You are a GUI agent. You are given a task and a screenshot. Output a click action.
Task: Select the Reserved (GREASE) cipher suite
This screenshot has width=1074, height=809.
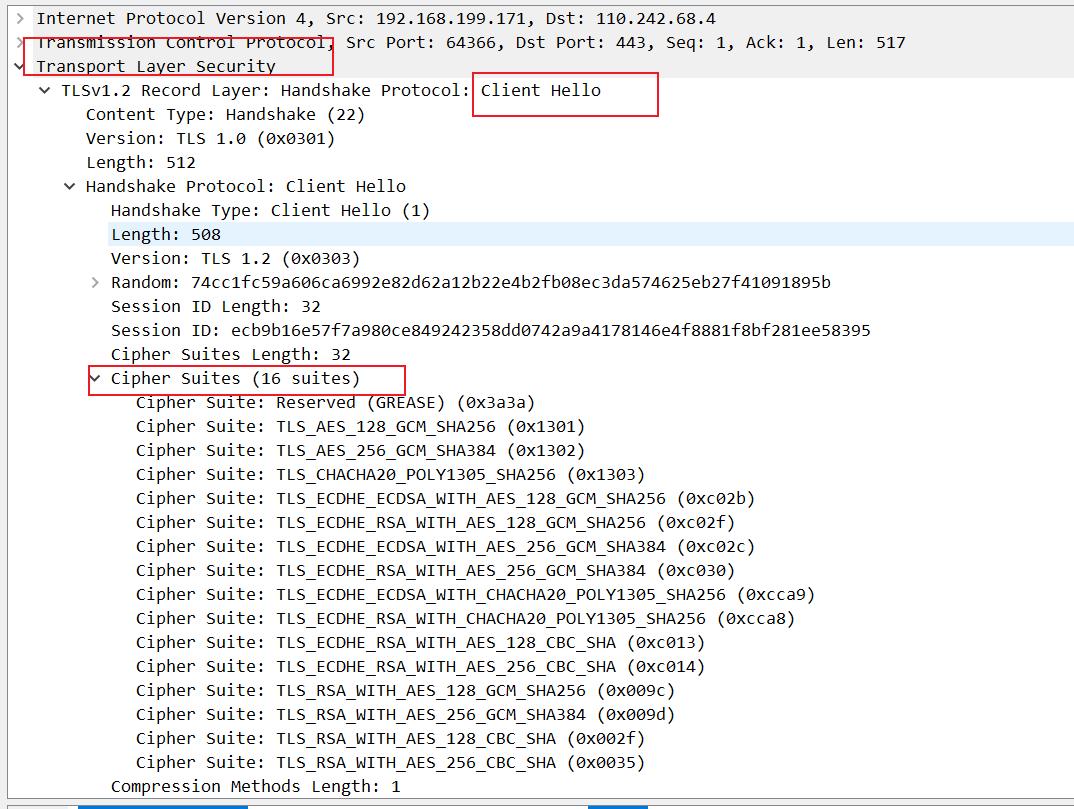[x=335, y=402]
